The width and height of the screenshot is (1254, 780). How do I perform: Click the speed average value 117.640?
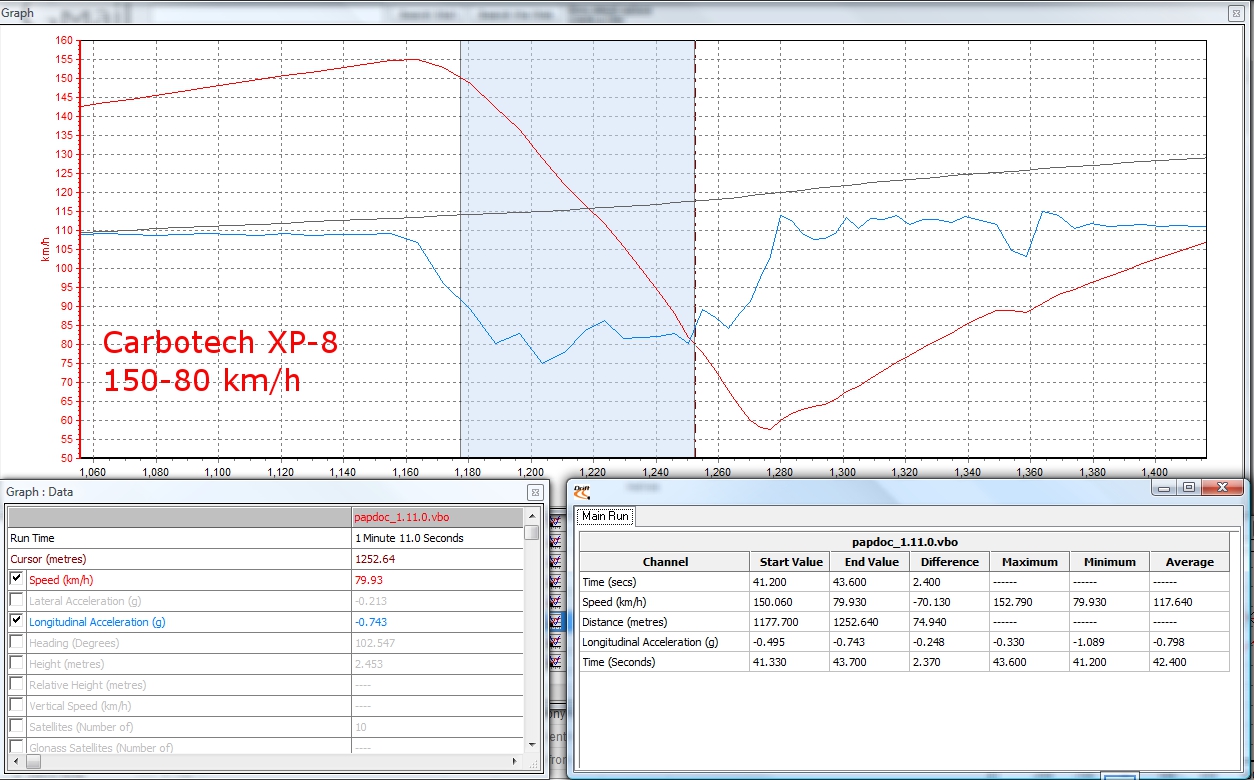click(x=1174, y=602)
